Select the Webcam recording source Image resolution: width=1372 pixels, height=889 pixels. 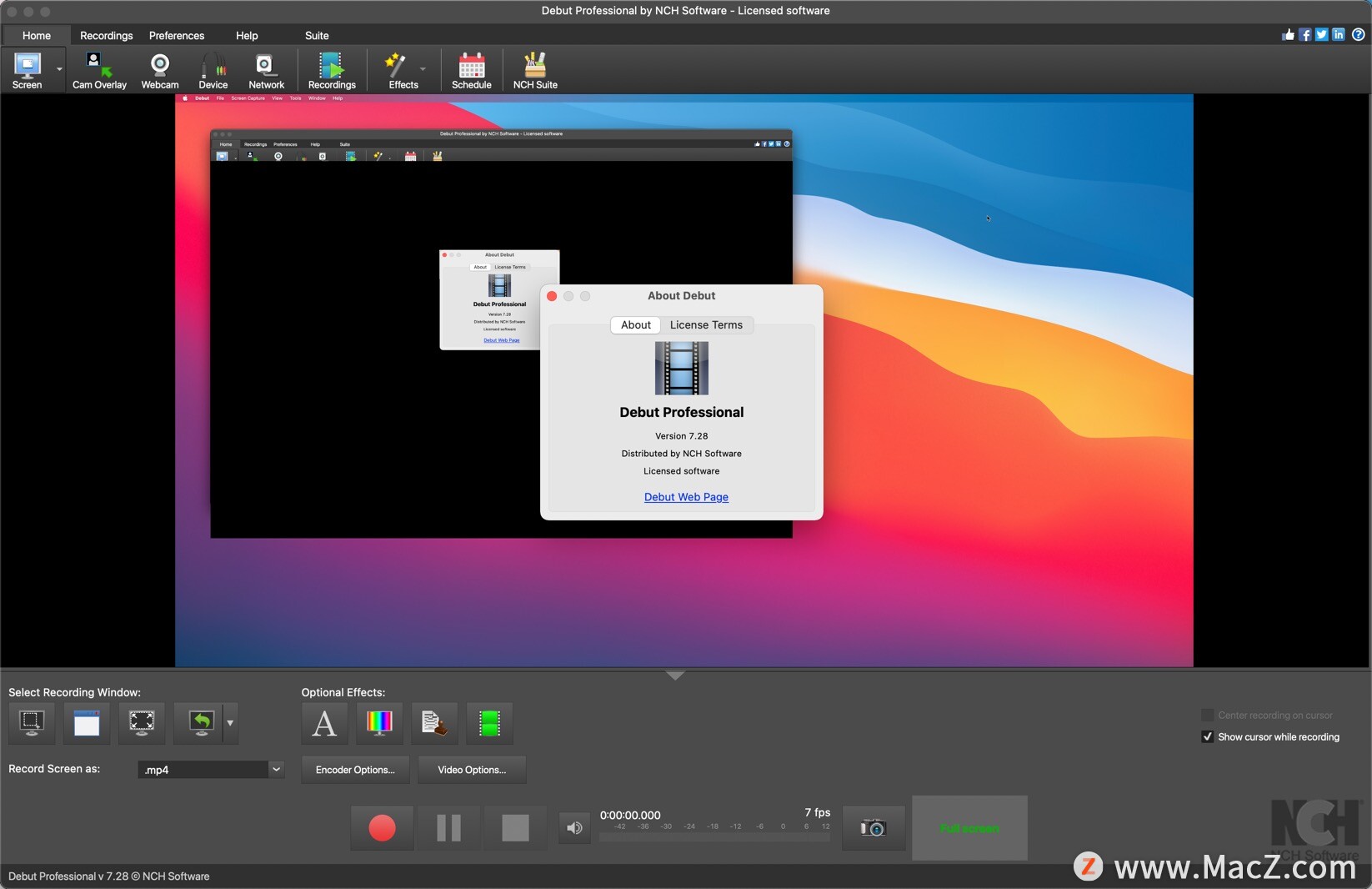159,70
